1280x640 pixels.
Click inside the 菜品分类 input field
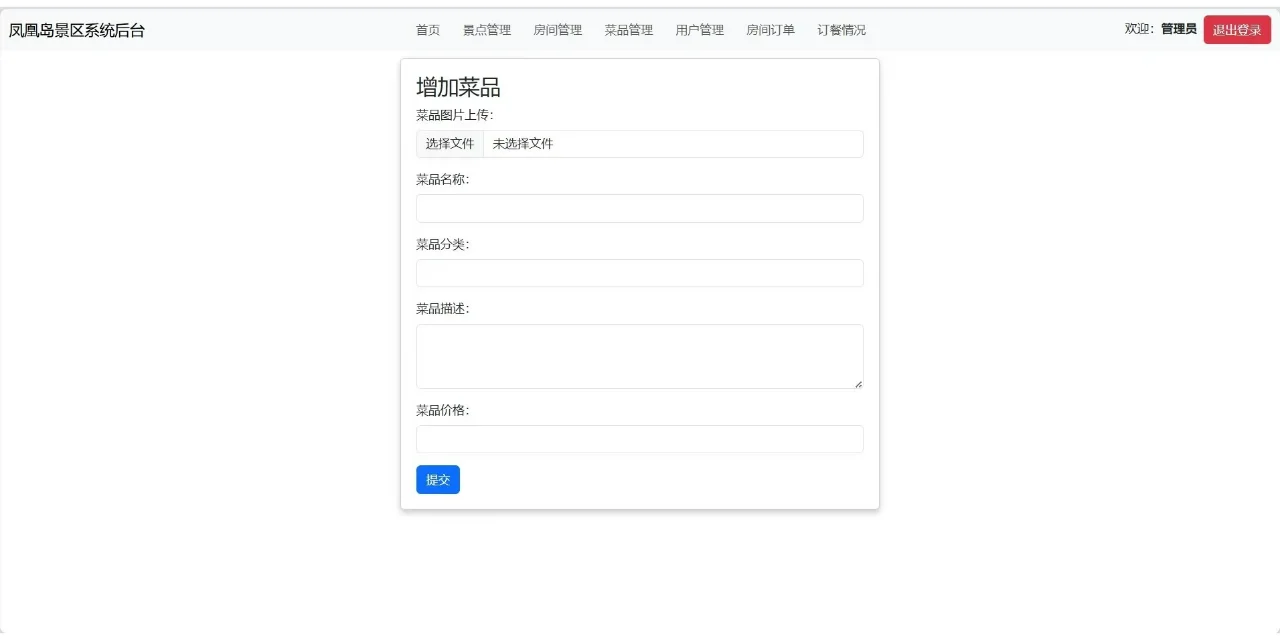639,272
